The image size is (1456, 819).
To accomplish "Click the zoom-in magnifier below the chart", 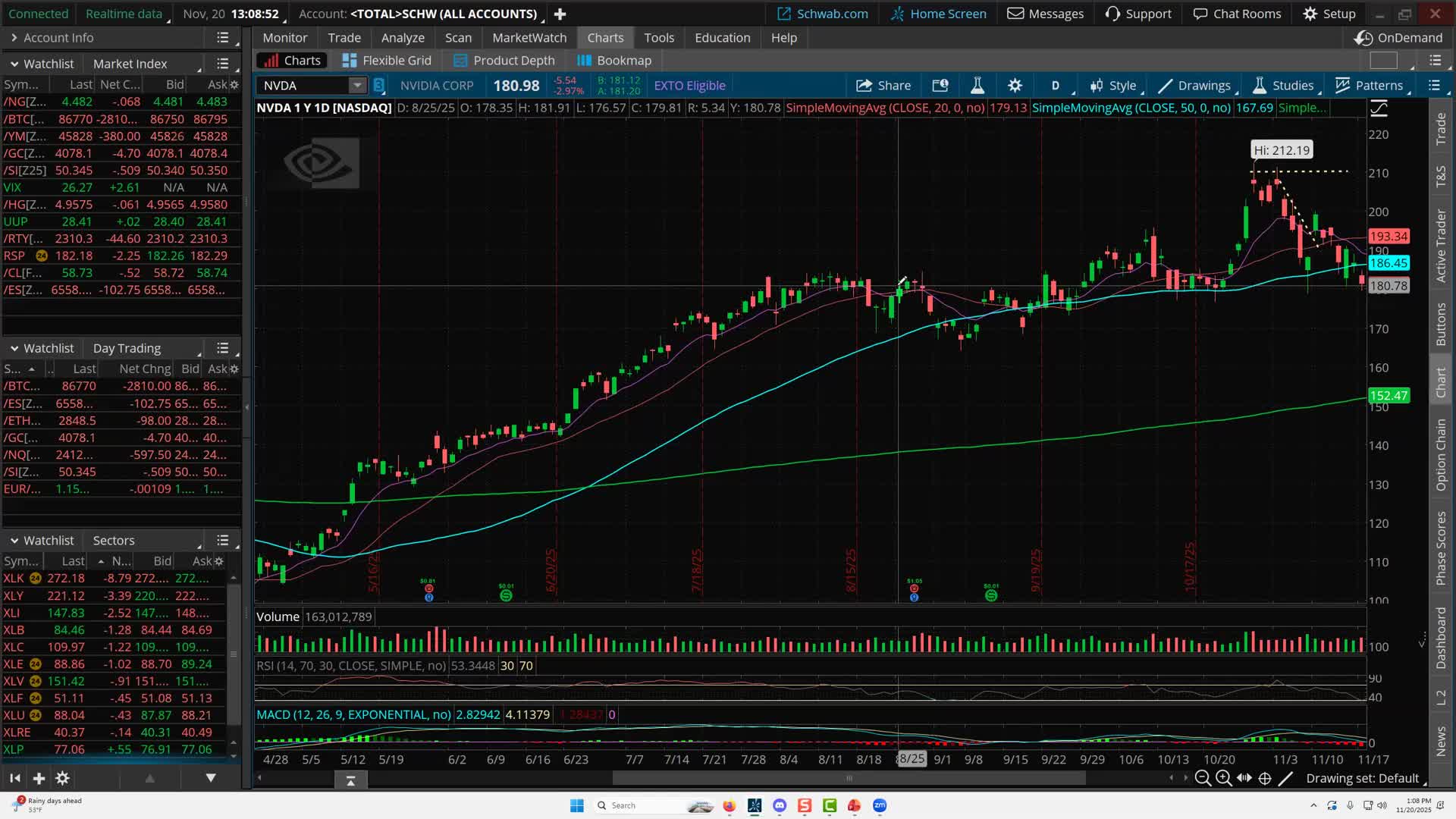I will point(1224,778).
